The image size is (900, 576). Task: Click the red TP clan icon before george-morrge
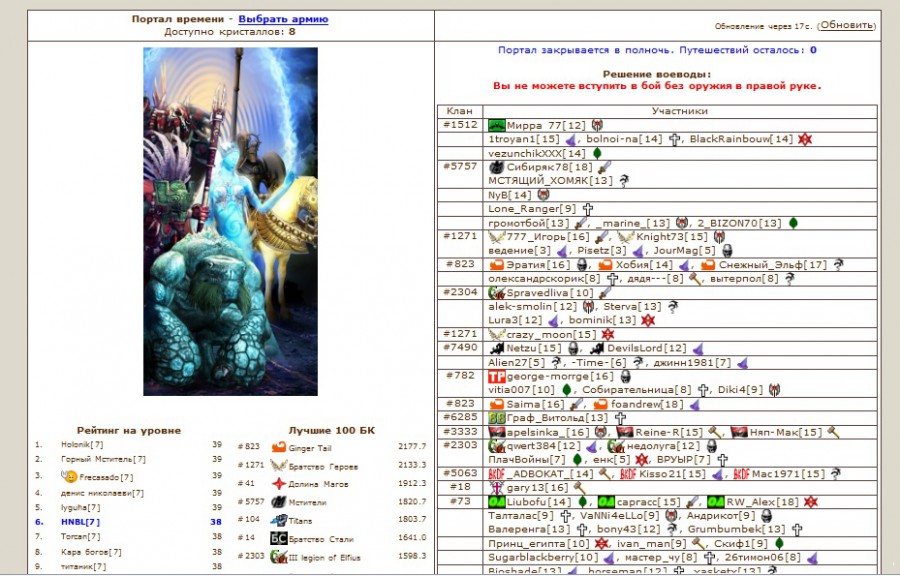tap(496, 376)
